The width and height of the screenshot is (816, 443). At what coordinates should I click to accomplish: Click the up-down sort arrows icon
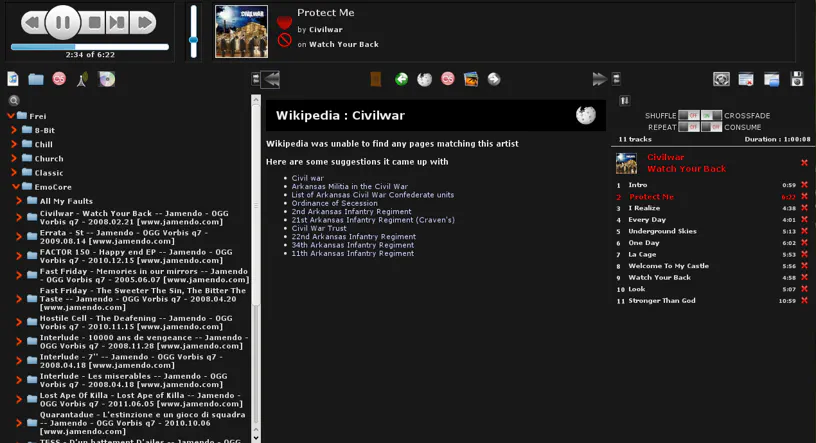pyautogui.click(x=624, y=100)
